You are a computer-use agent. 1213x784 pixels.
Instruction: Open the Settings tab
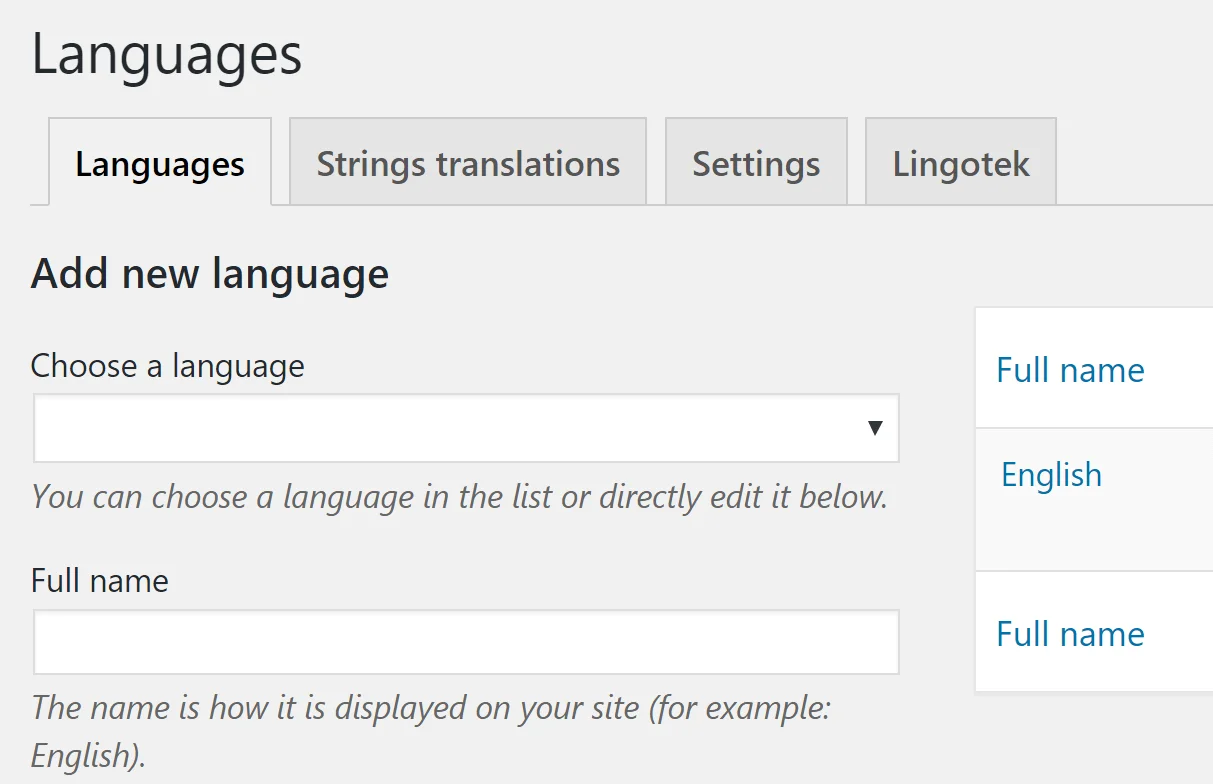pos(756,163)
